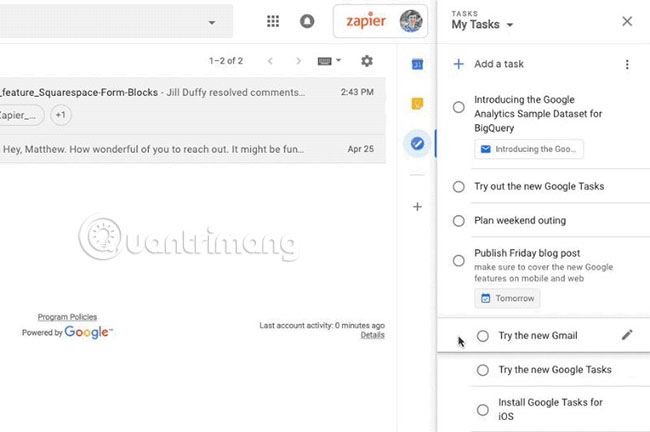Image resolution: width=650 pixels, height=432 pixels.
Task: Click the plus icon beside Add a task
Action: 458,64
